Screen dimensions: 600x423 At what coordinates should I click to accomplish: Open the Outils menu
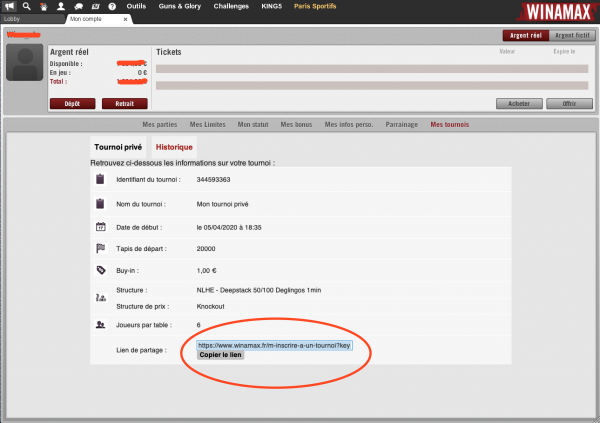pos(136,6)
